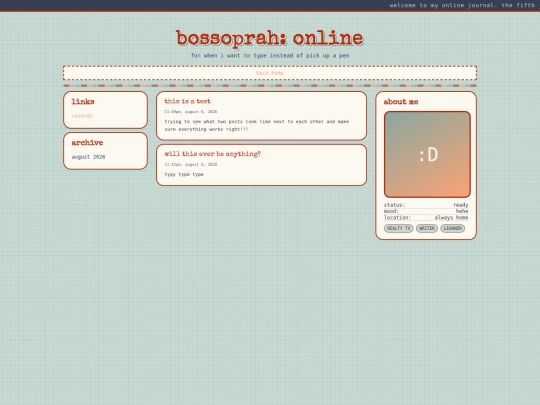Select the 'REALITY TV' tag badge
The width and height of the screenshot is (540, 405).
pyautogui.click(x=398, y=228)
